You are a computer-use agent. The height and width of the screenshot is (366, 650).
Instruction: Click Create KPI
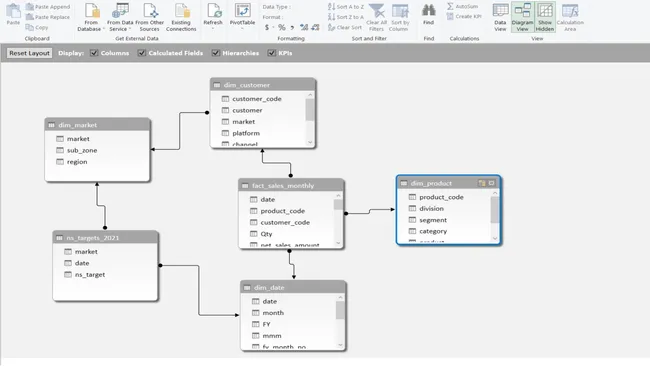coord(464,17)
